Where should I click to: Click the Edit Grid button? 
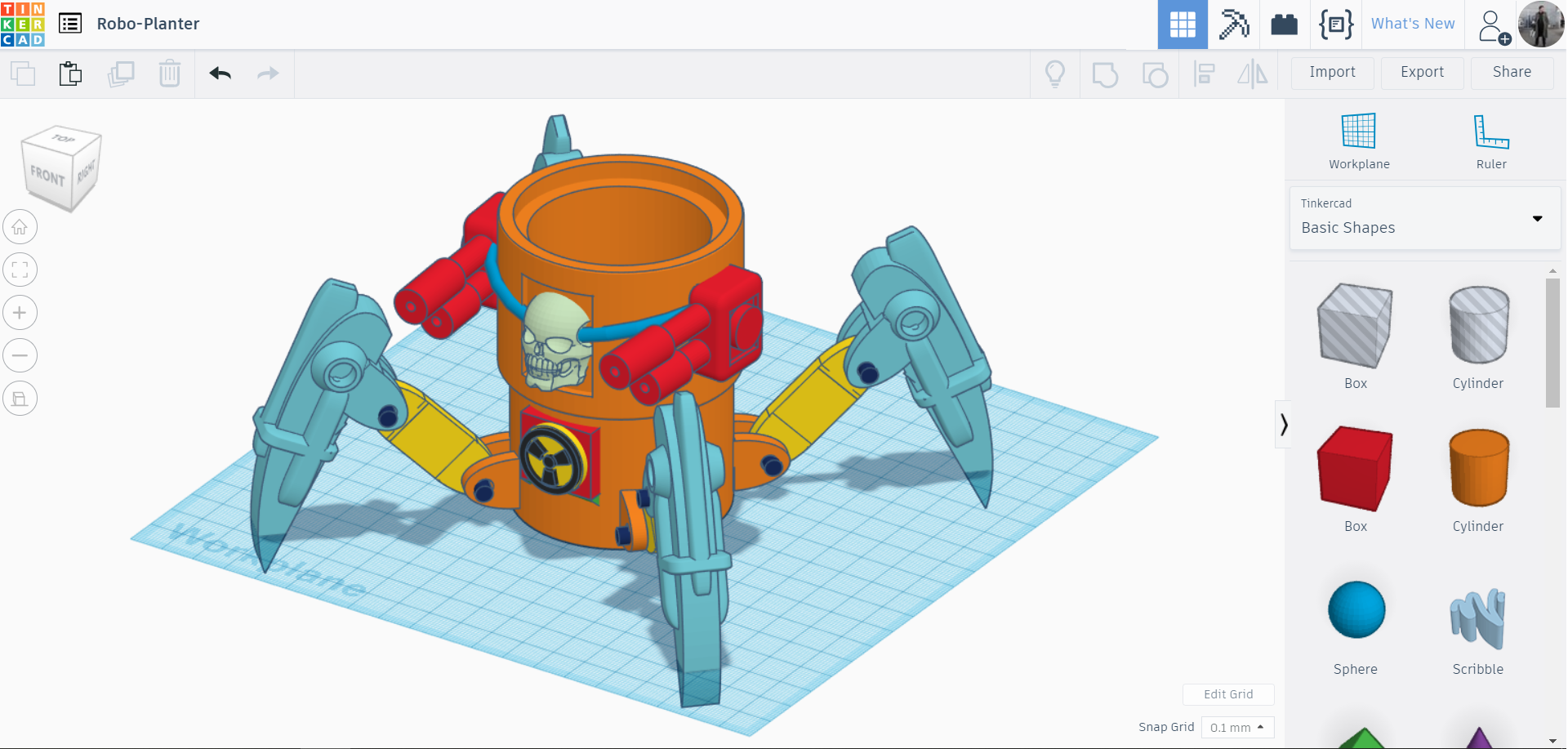pyautogui.click(x=1228, y=694)
